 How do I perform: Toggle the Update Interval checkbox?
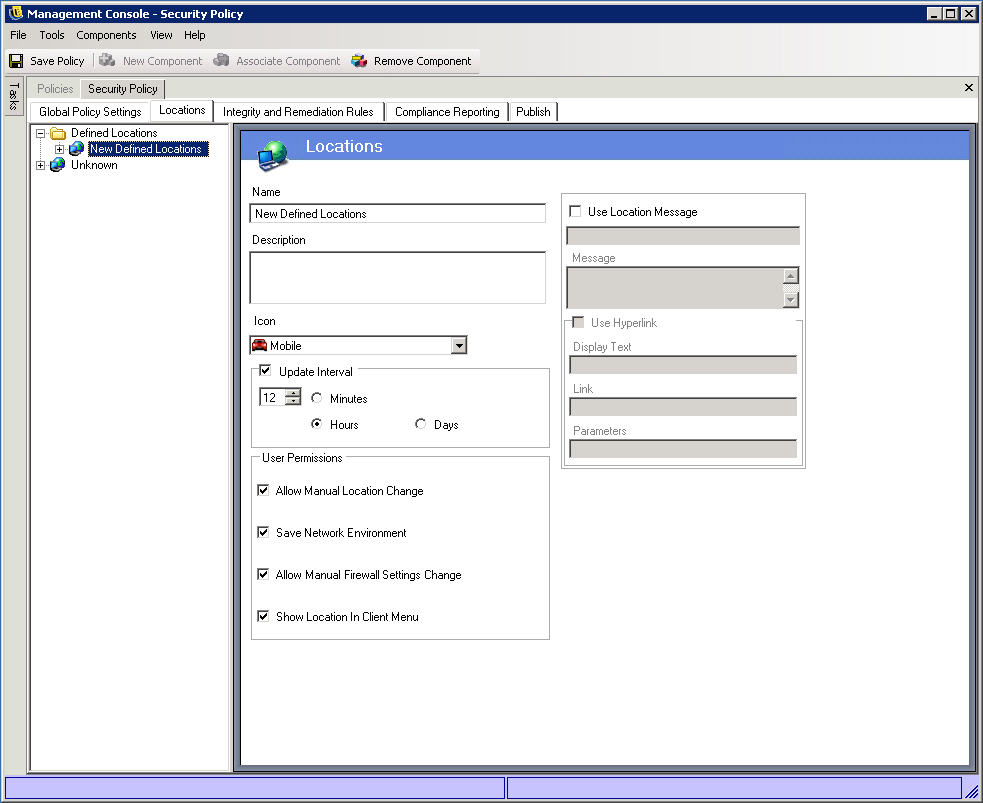[x=265, y=370]
